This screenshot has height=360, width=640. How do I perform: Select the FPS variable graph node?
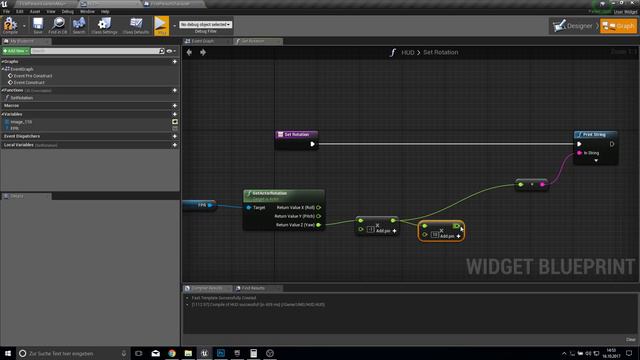pos(199,205)
